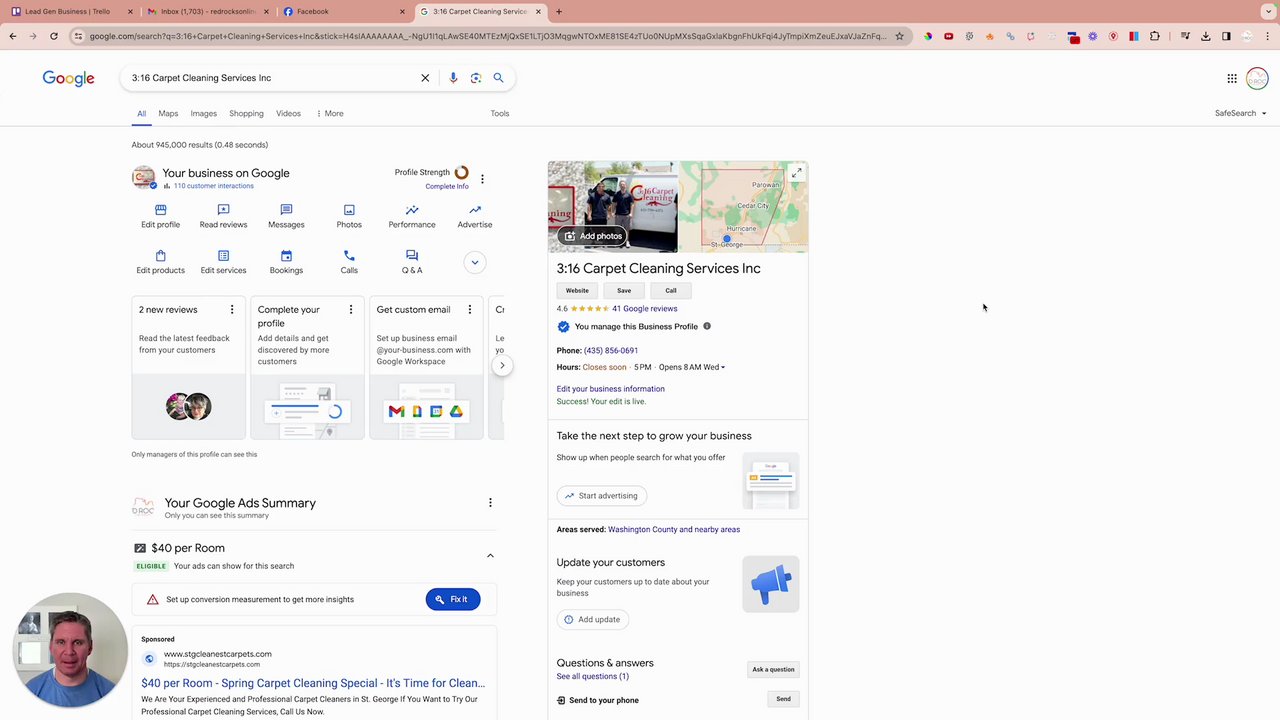Open a new browser tab
Screen dimensions: 1280x720
pyautogui.click(x=559, y=11)
